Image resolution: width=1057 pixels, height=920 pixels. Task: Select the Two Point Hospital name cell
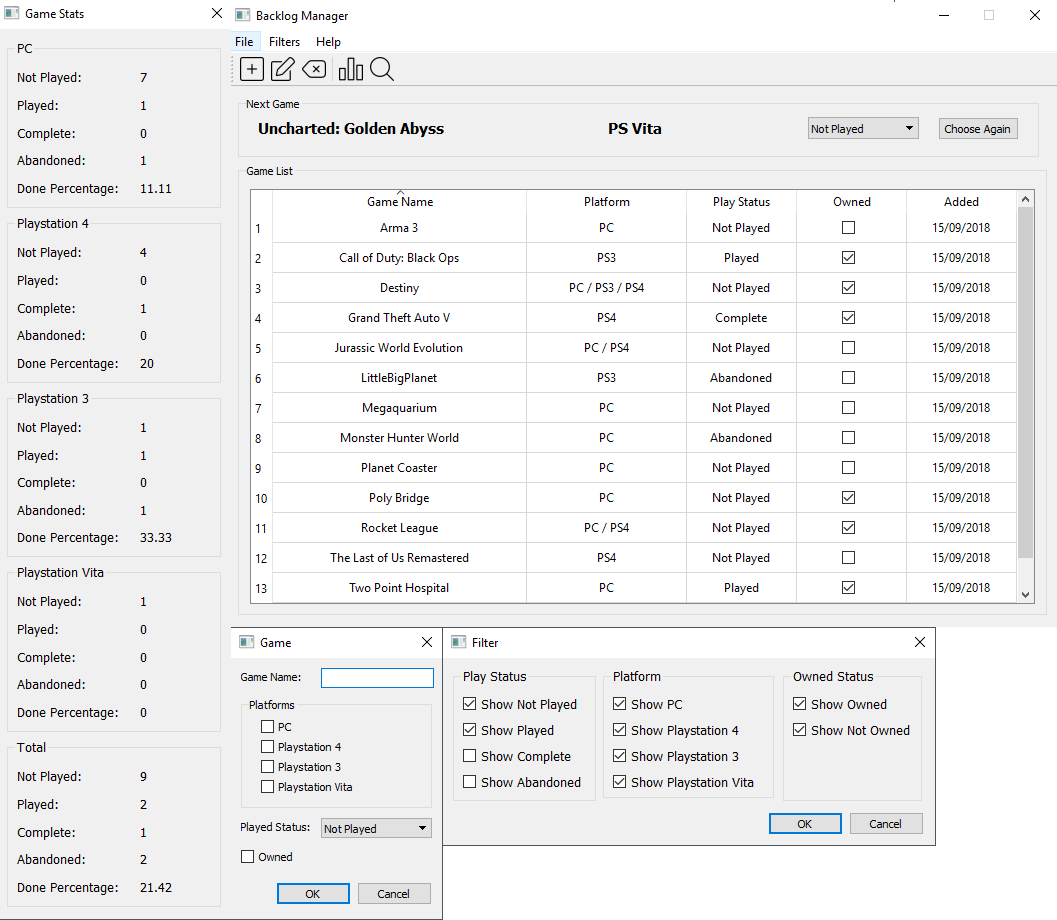pyautogui.click(x=400, y=588)
